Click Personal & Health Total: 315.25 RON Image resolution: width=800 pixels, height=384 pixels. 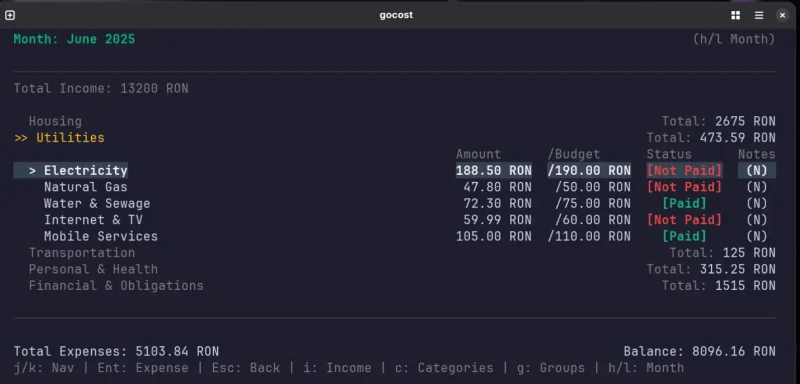[711, 269]
